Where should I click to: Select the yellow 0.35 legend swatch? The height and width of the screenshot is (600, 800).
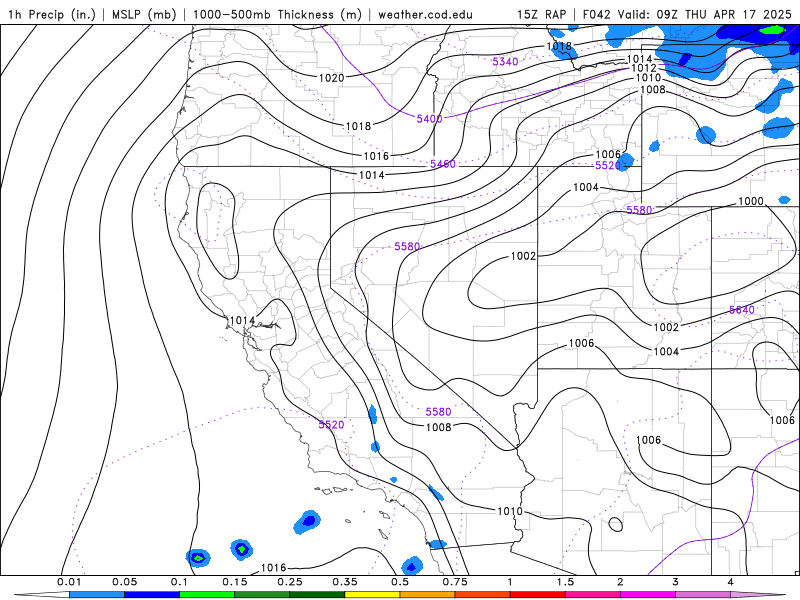(372, 595)
